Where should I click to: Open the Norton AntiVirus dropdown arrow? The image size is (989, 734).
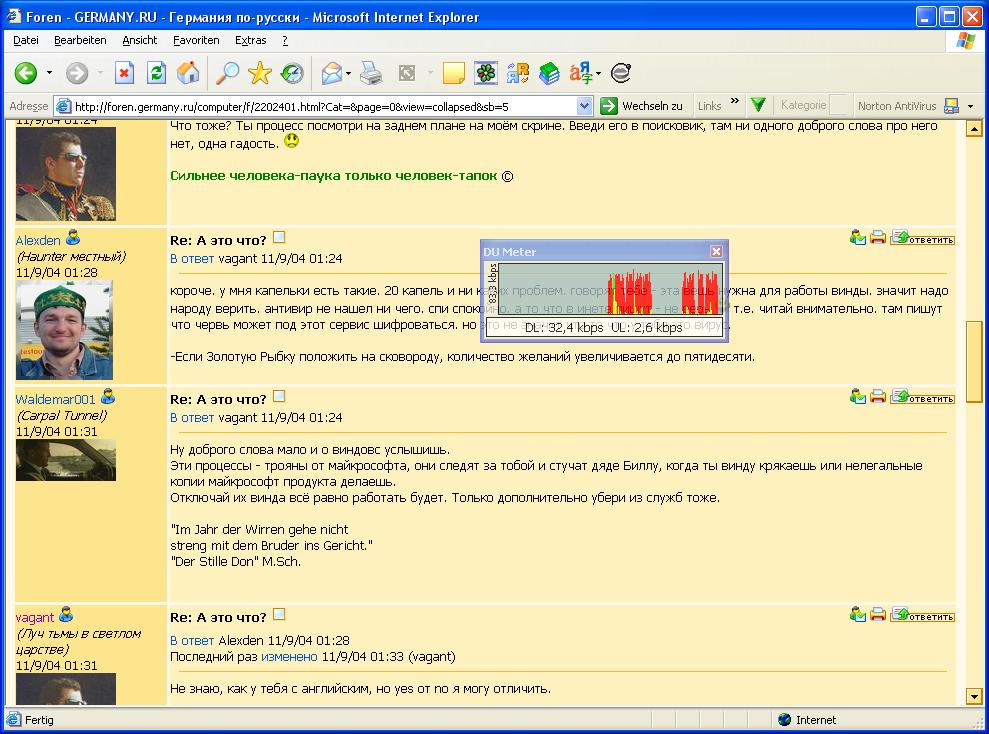971,106
